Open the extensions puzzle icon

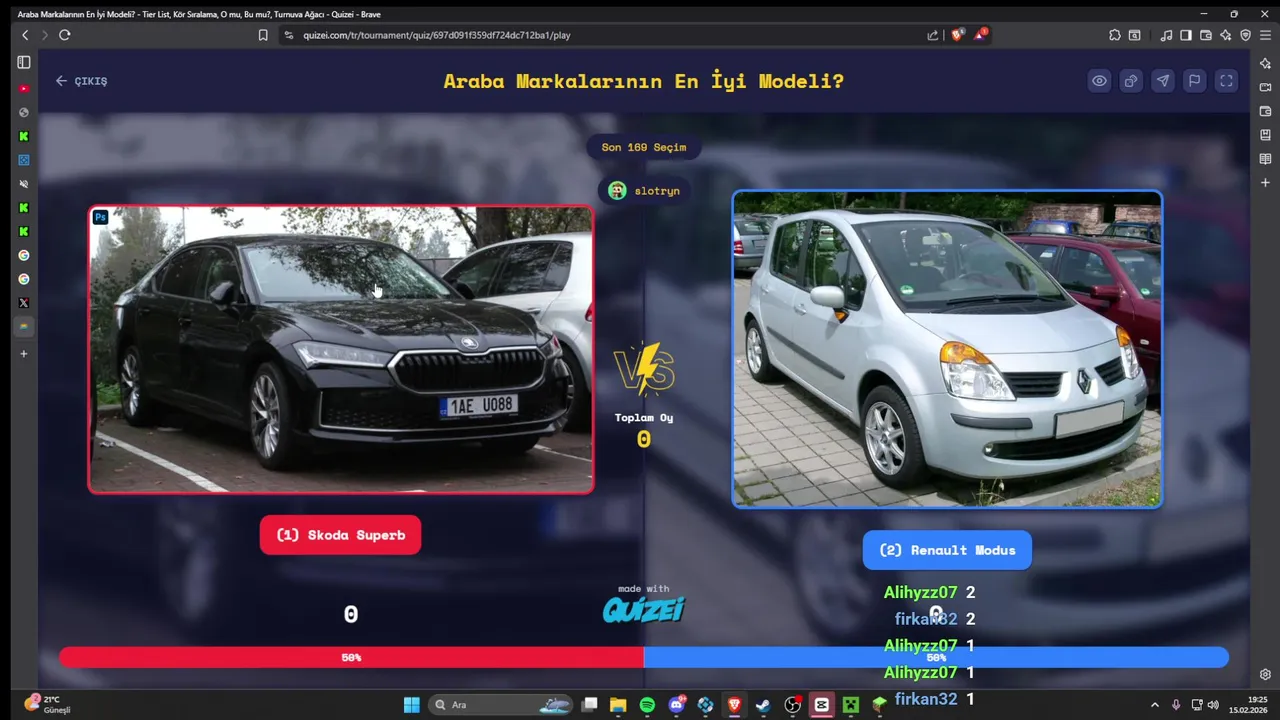(x=1115, y=35)
